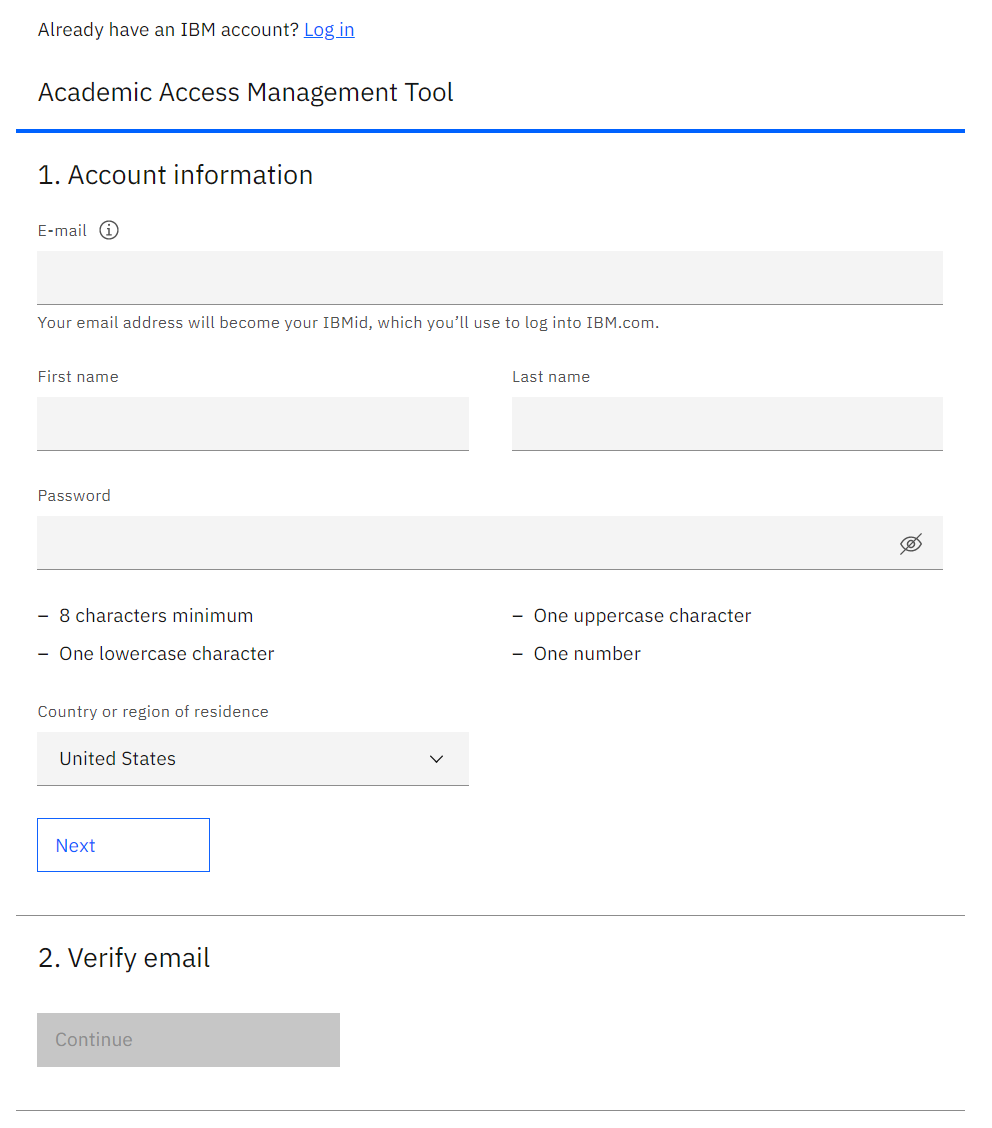Click the One number requirement text
The image size is (992, 1128).
587,654
